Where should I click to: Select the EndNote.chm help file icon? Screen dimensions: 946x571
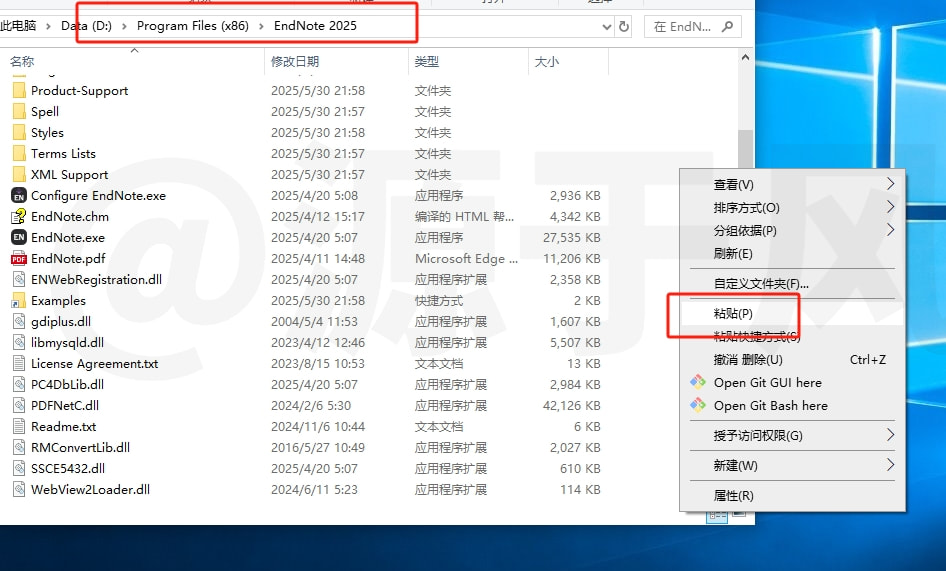[19, 217]
